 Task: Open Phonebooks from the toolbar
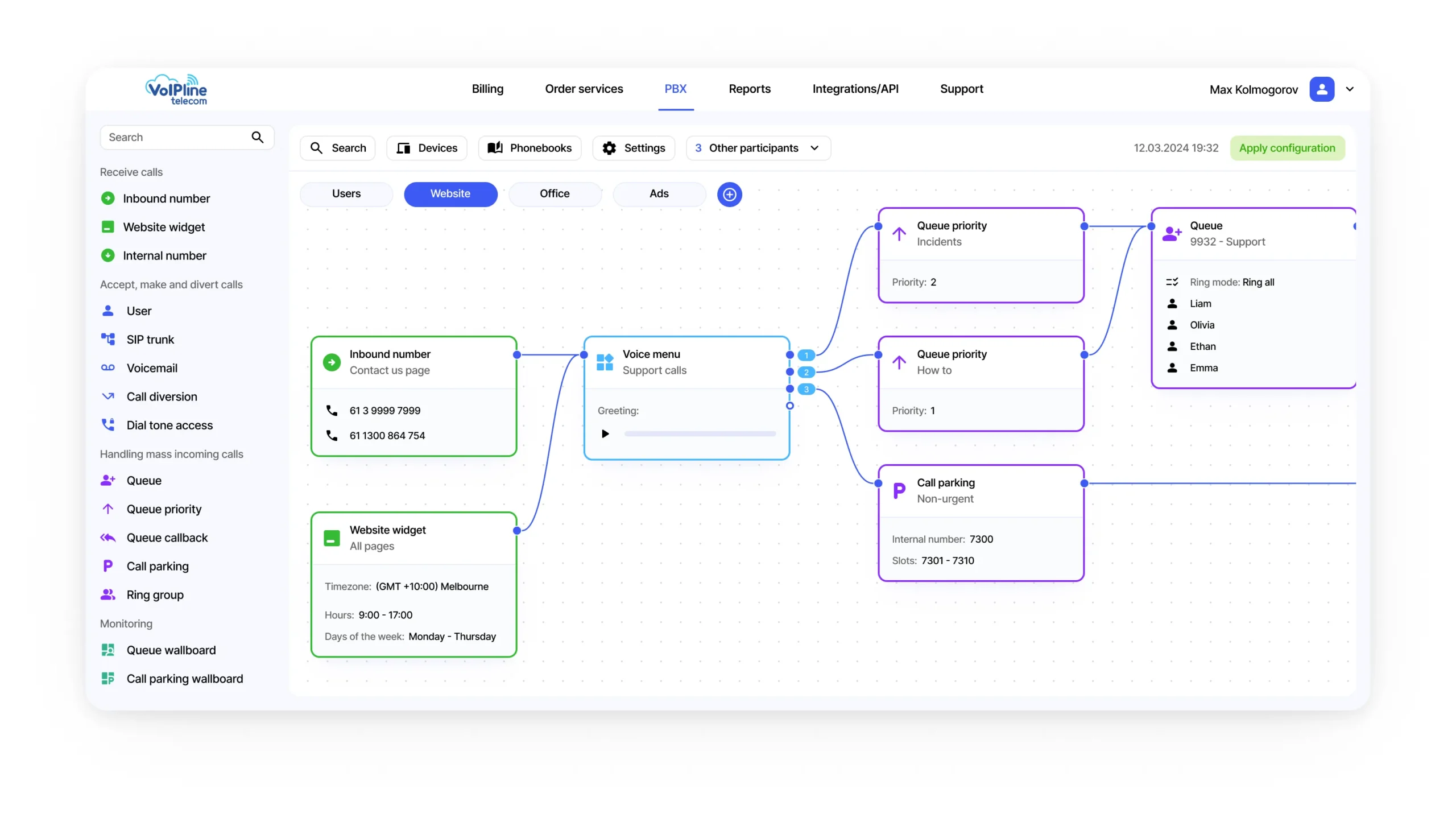529,148
